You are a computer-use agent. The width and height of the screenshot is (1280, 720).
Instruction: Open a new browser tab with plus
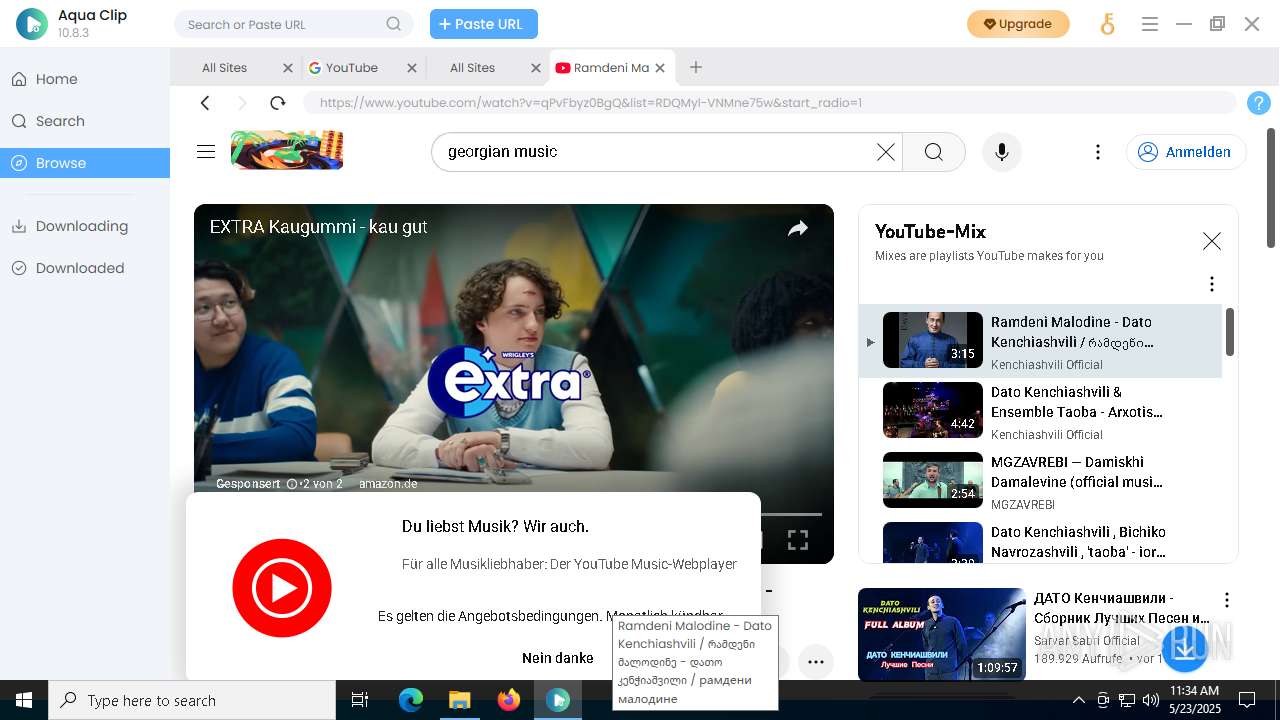click(x=696, y=67)
